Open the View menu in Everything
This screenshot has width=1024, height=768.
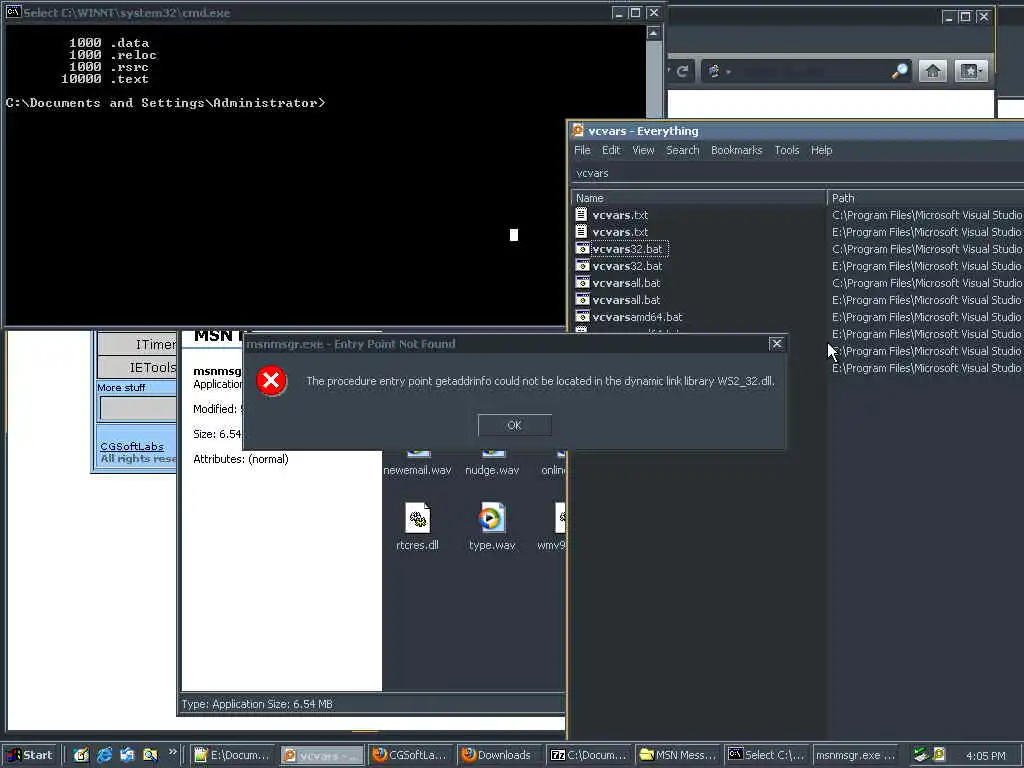[643, 150]
